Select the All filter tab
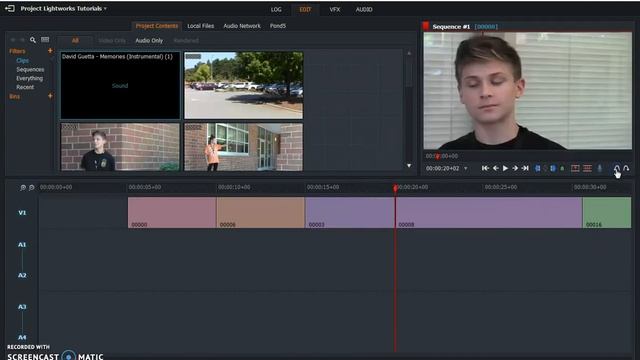 click(75, 40)
